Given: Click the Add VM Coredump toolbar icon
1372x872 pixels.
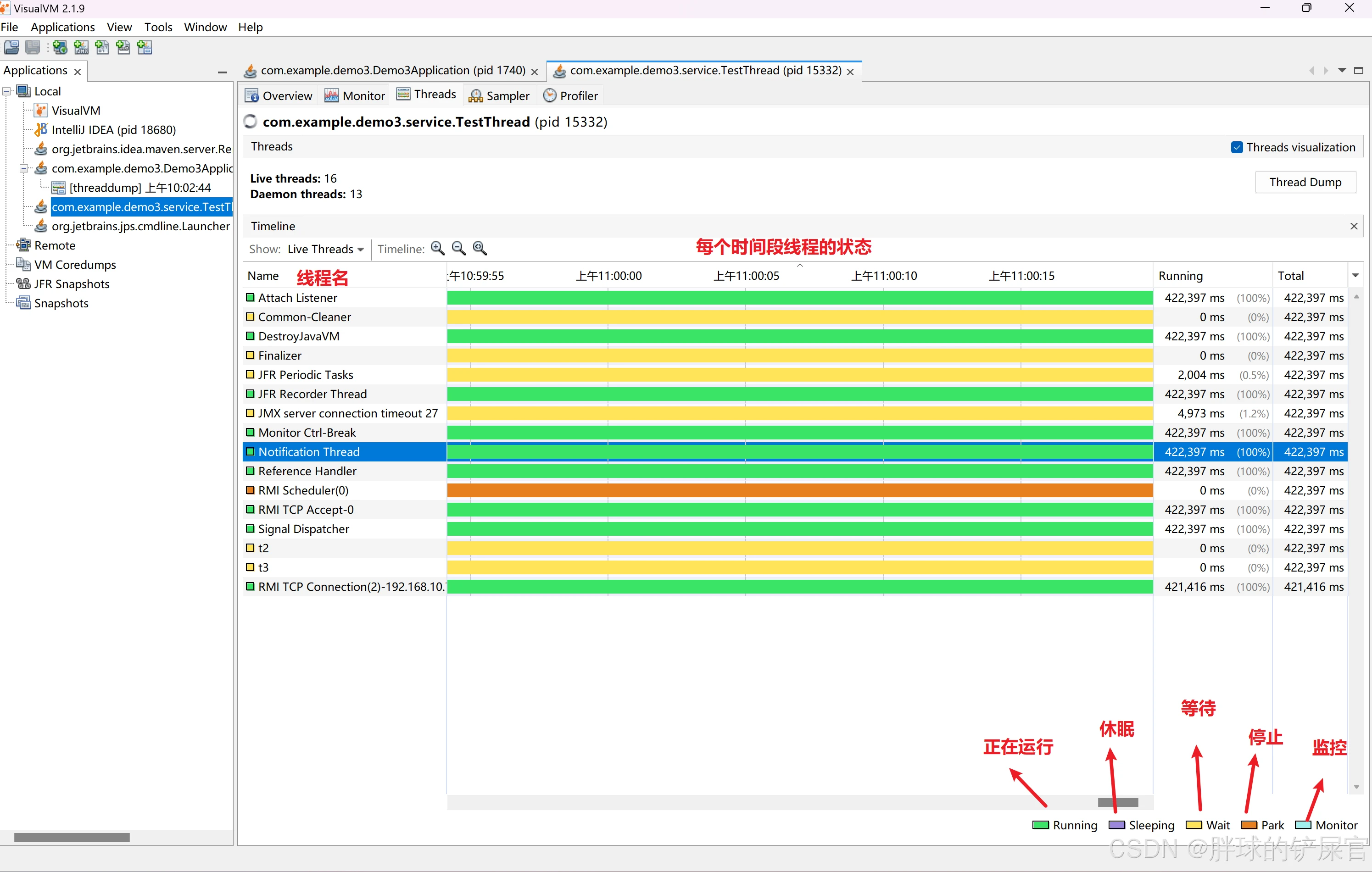Looking at the screenshot, I should click(102, 48).
